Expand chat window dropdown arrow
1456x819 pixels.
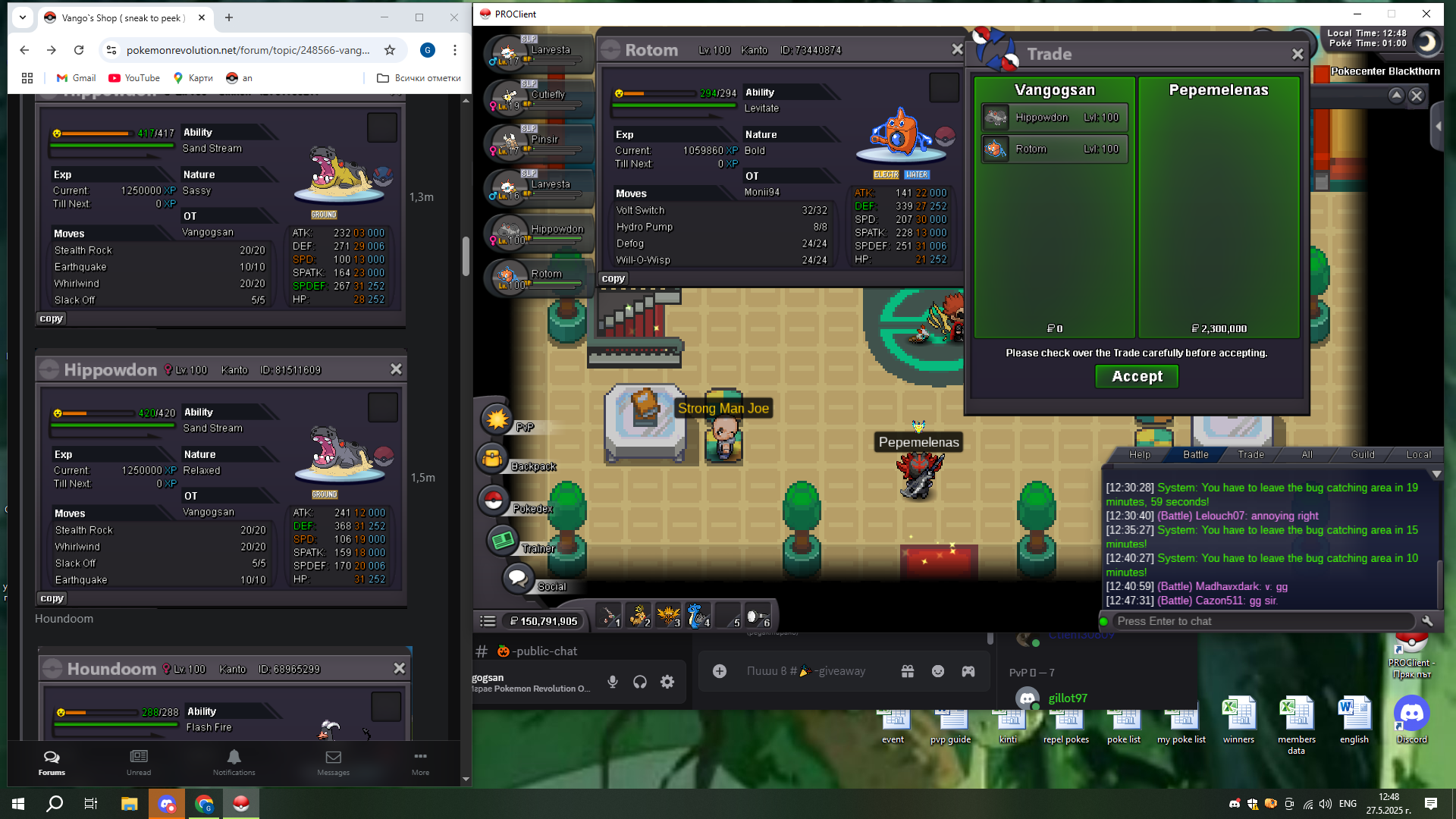click(1436, 474)
